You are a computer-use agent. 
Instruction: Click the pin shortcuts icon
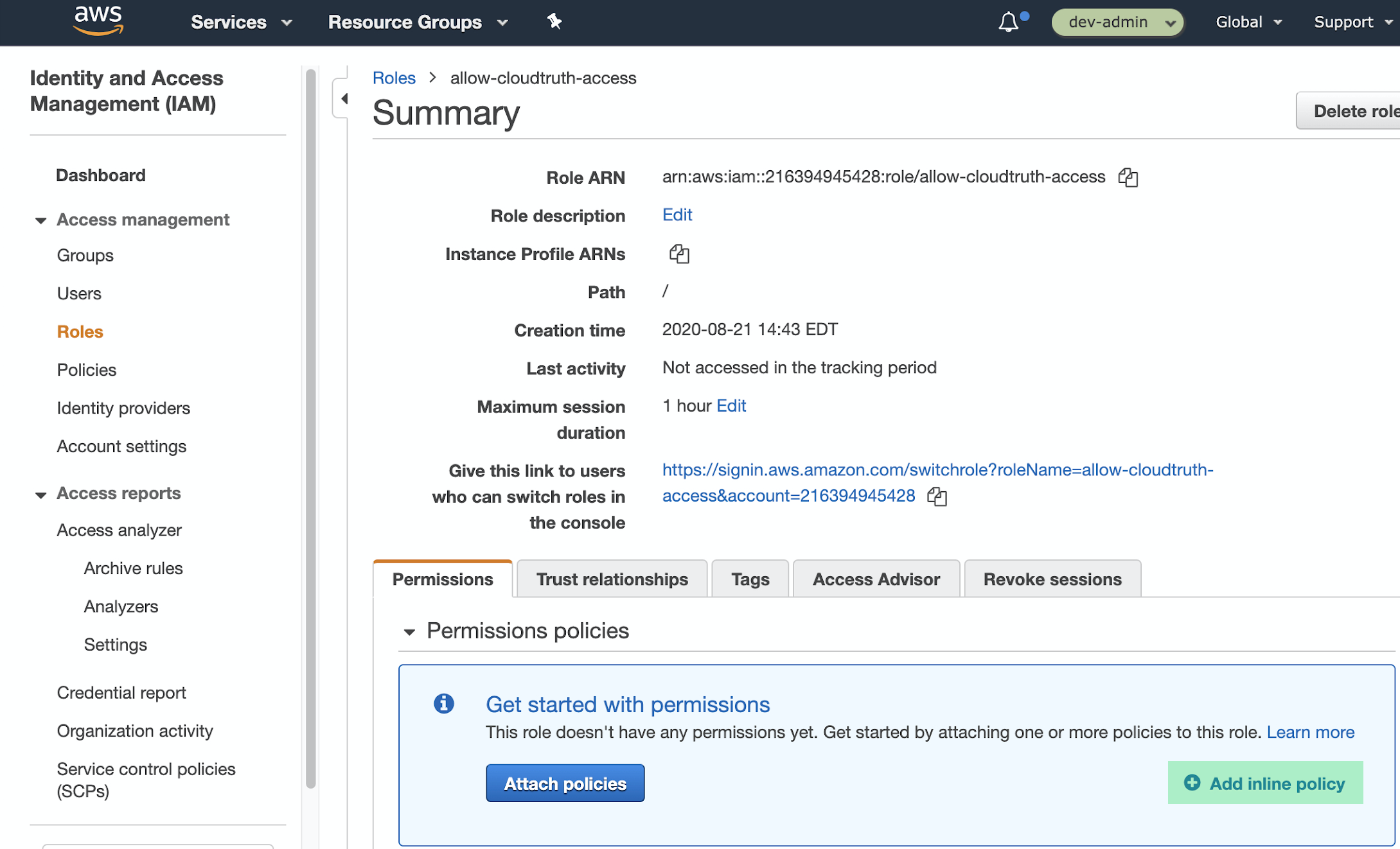coord(554,22)
